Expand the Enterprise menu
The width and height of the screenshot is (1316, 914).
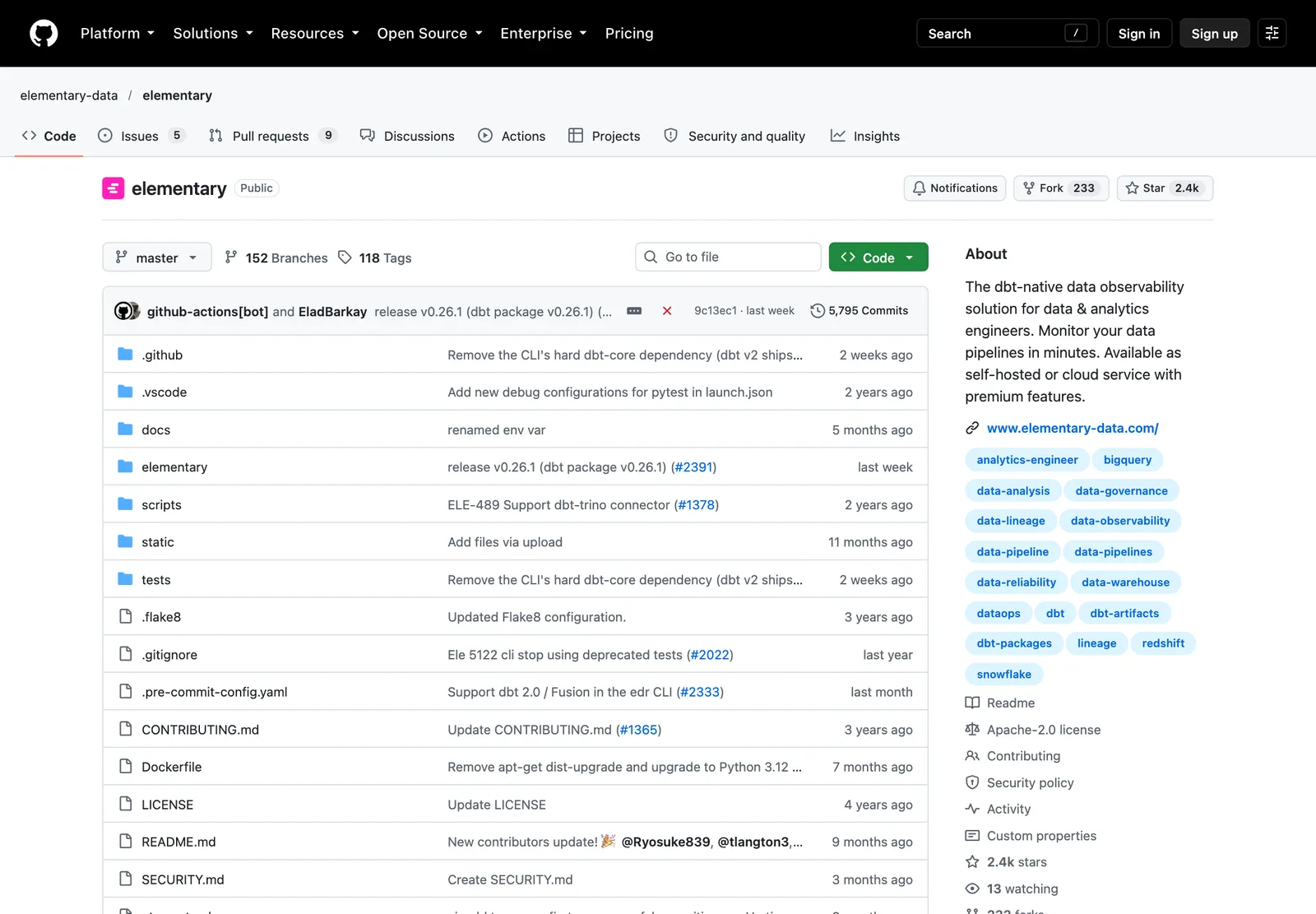point(544,34)
